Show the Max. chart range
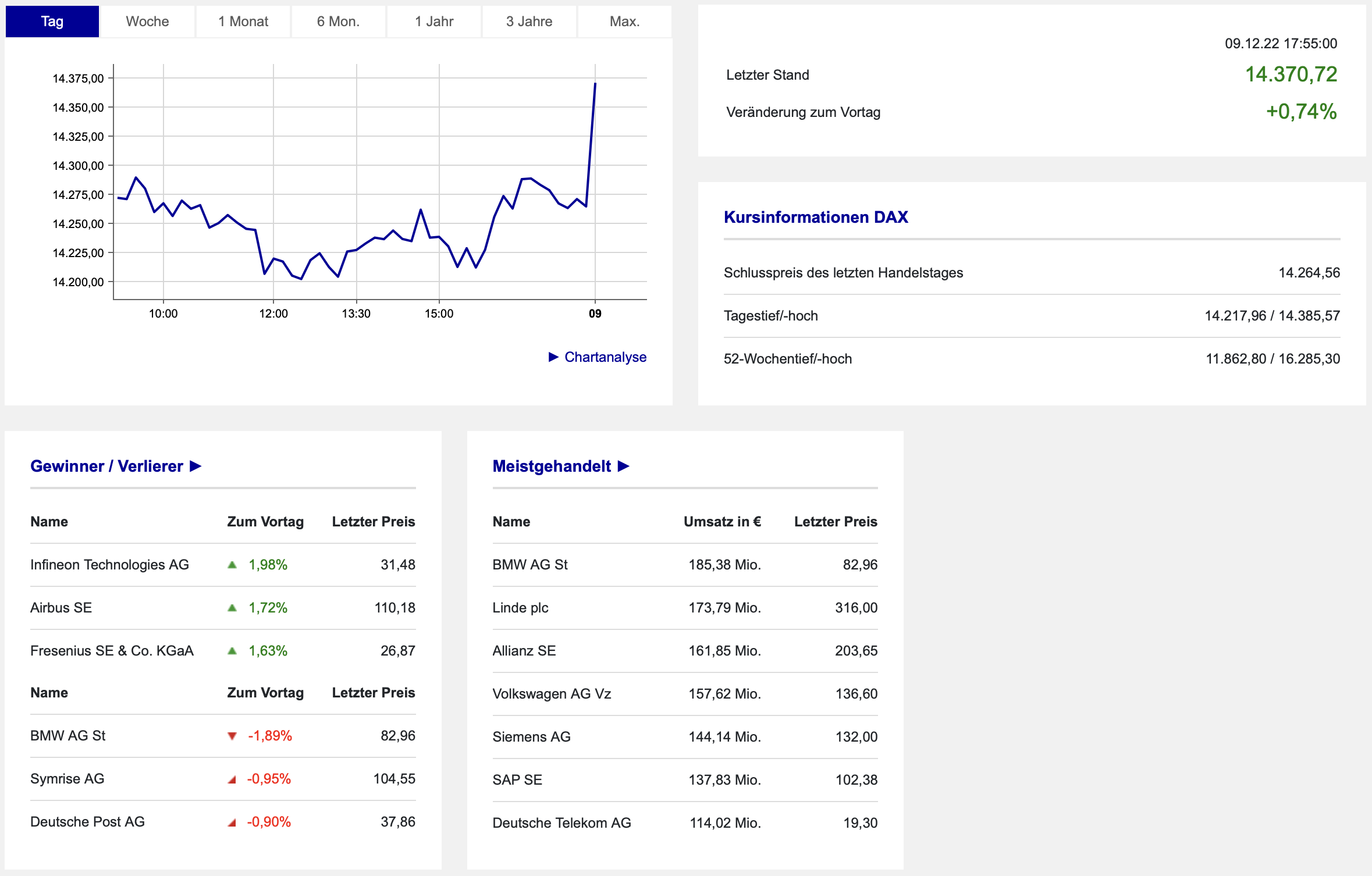The image size is (1372, 876). [624, 22]
